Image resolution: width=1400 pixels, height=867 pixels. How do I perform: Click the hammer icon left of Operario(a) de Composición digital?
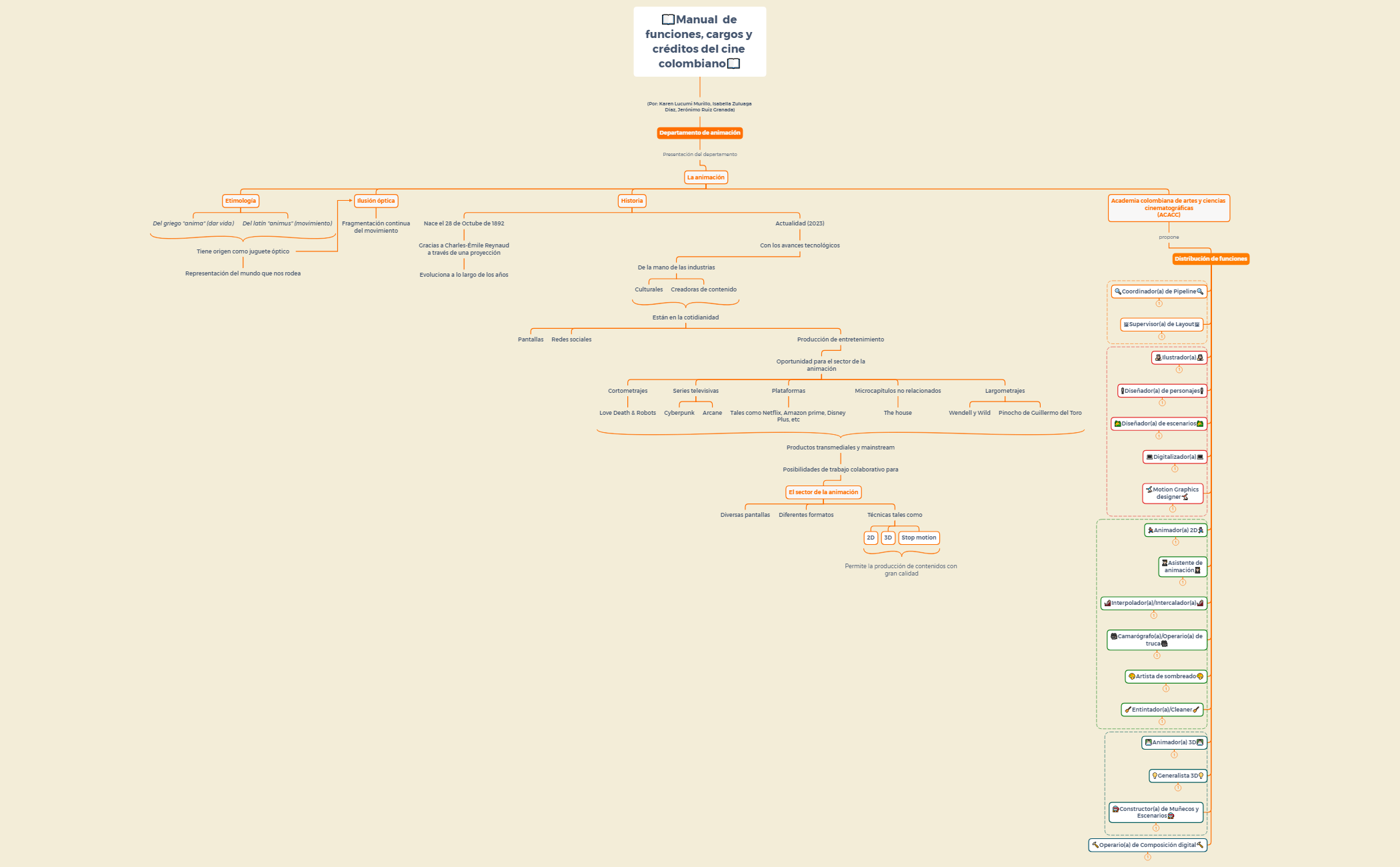[1095, 845]
